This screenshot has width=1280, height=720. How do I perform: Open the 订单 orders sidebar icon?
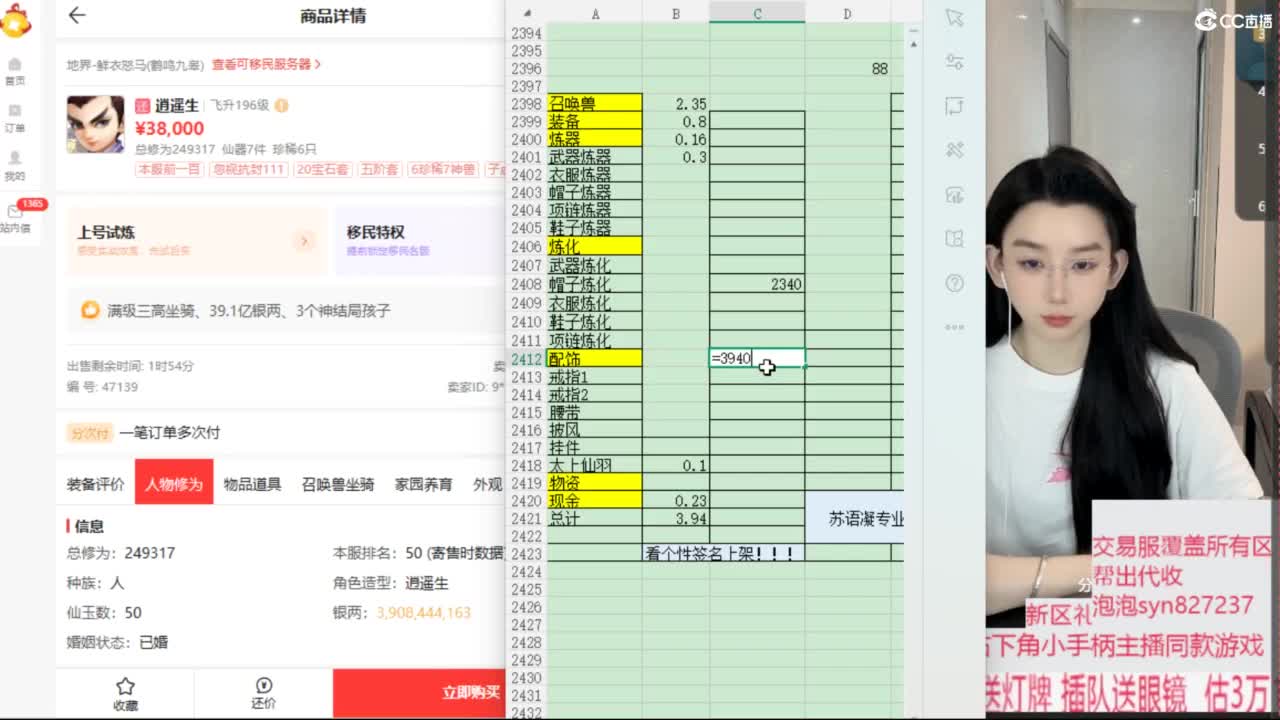point(15,117)
